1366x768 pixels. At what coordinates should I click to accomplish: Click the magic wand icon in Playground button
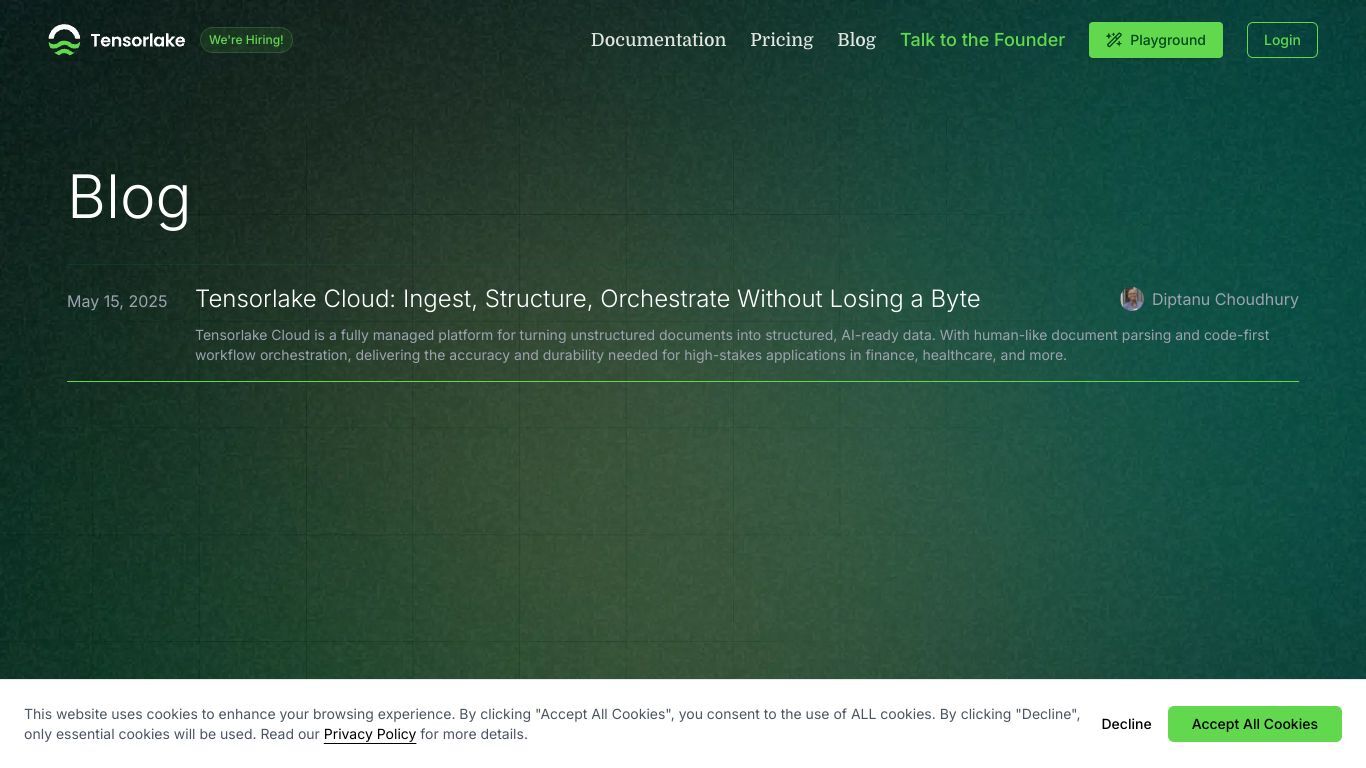[x=1114, y=40]
